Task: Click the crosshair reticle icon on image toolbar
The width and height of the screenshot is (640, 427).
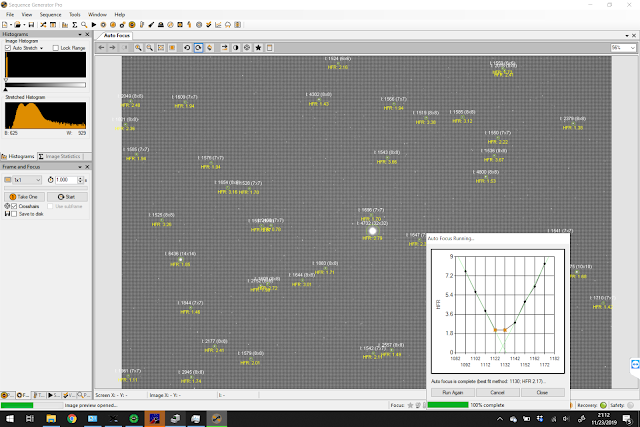Action: pyautogui.click(x=247, y=48)
